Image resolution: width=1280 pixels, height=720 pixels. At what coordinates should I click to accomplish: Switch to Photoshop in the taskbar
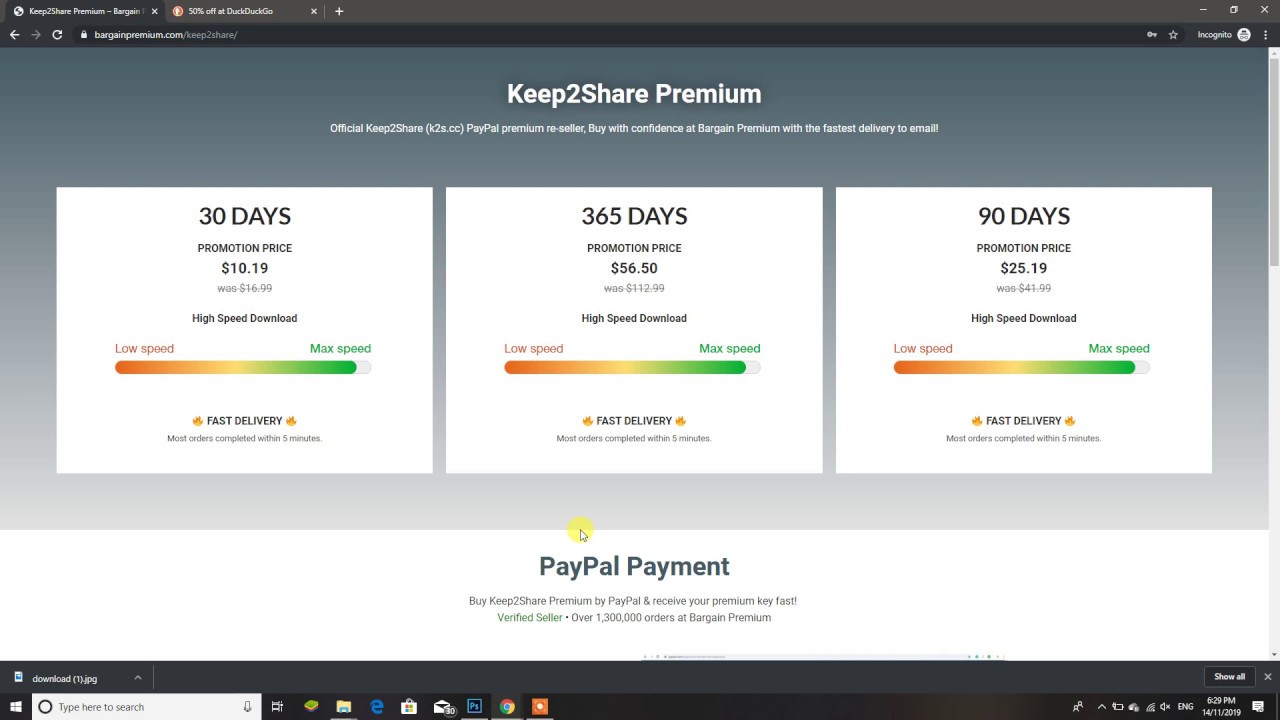(x=474, y=707)
